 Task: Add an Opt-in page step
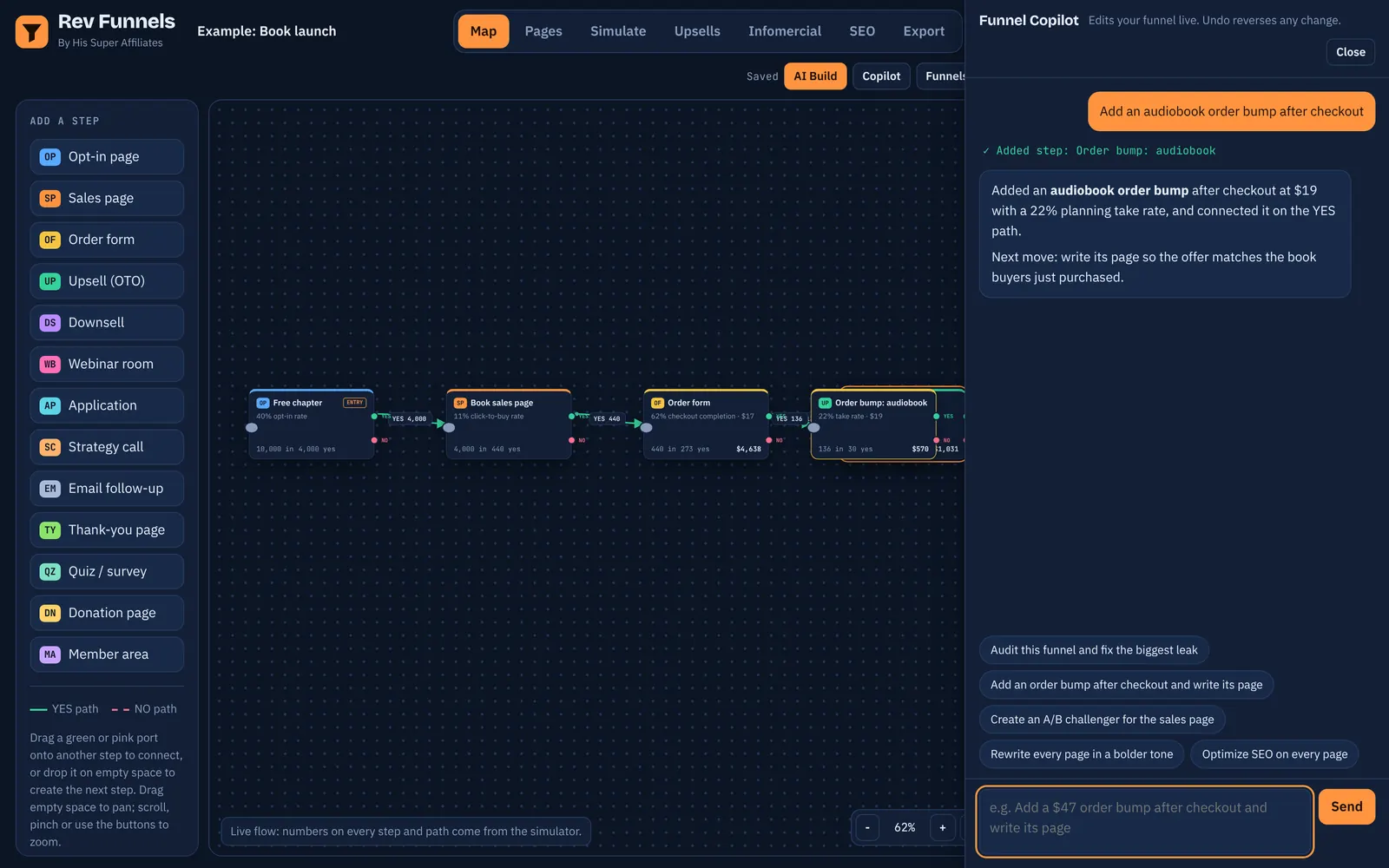click(107, 157)
